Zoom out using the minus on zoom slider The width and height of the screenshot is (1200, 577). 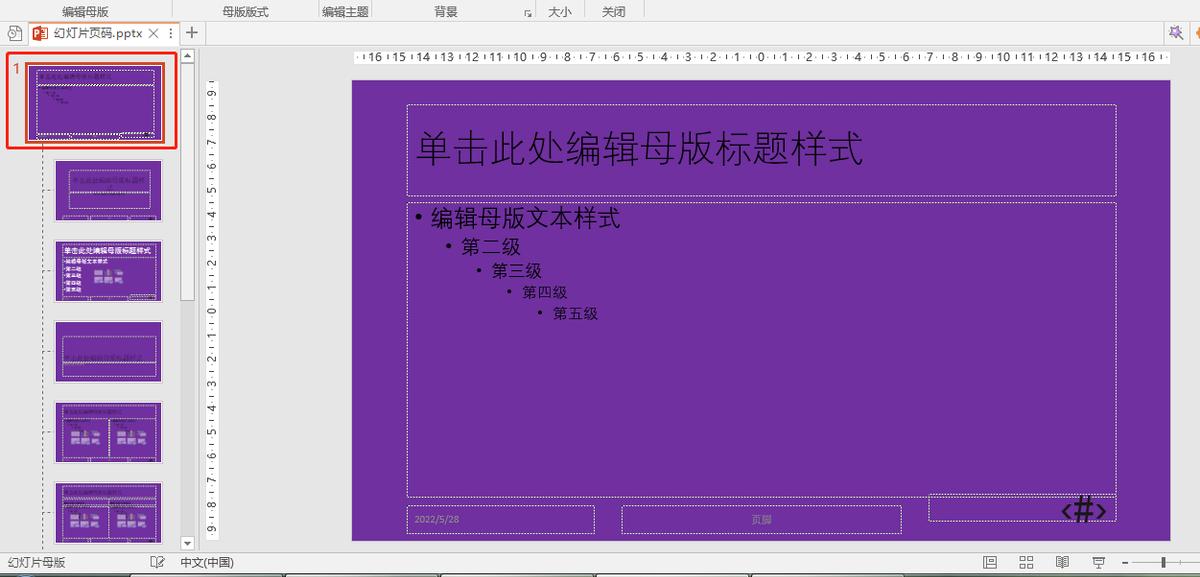point(1125,562)
